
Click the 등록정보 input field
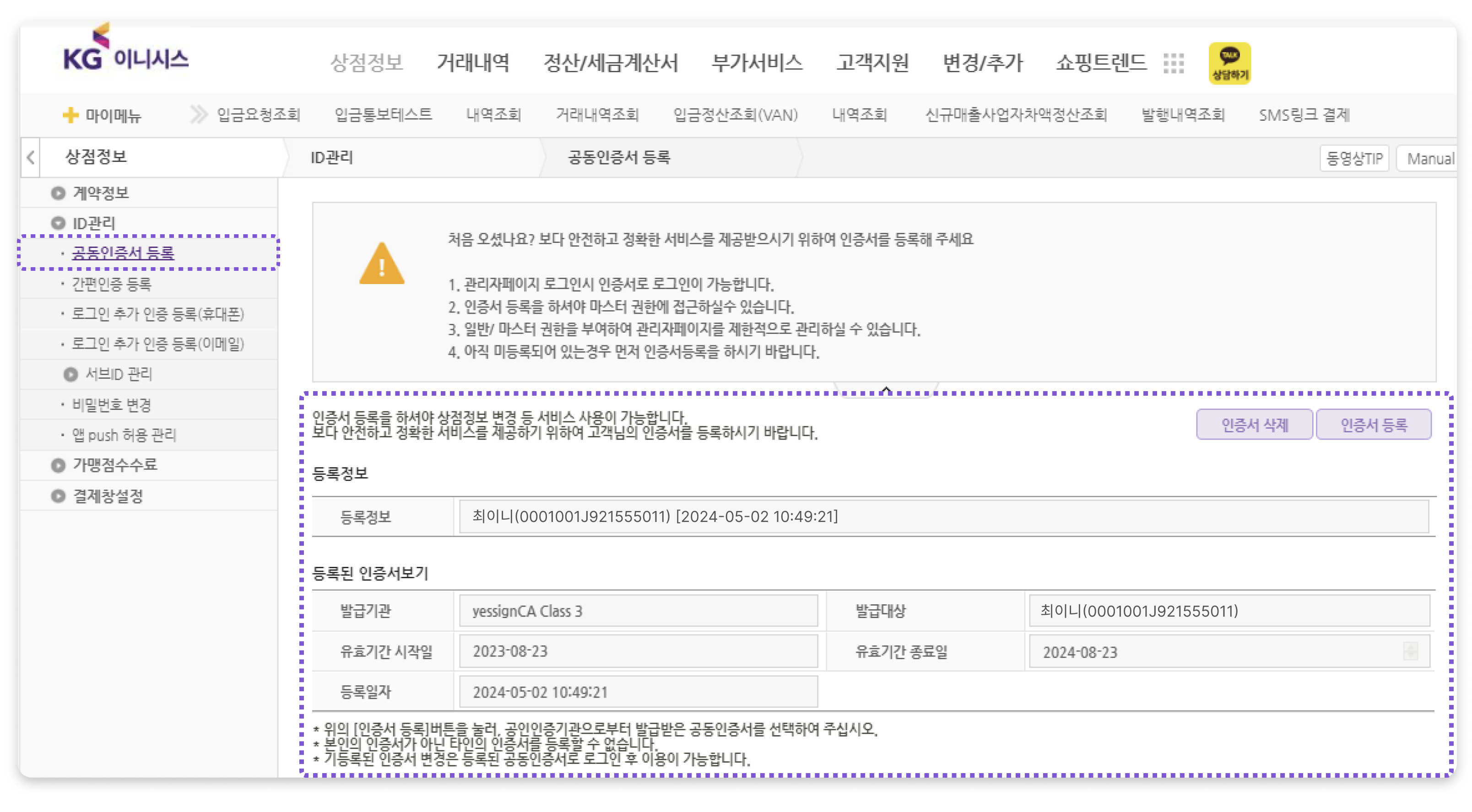944,516
